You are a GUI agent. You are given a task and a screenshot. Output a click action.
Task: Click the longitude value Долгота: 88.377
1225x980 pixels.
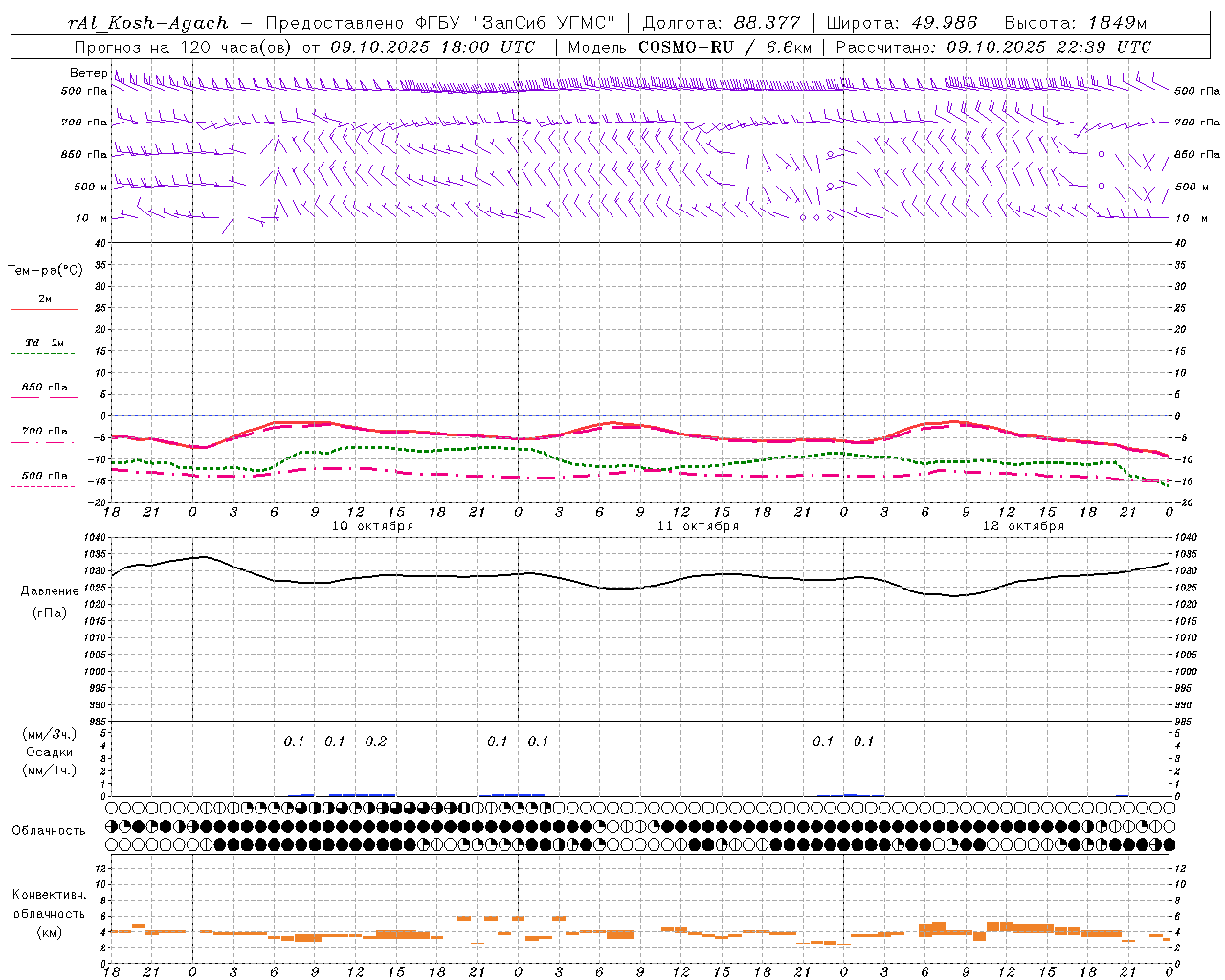point(721,23)
